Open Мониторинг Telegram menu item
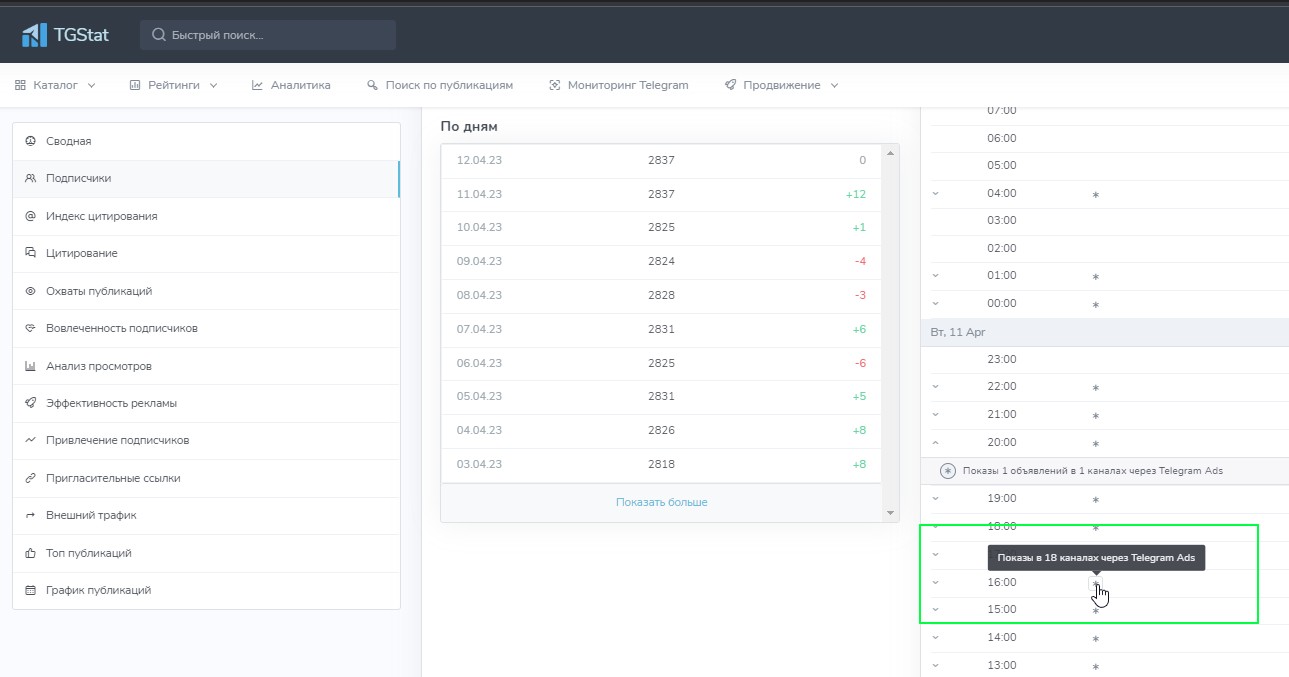The image size is (1289, 677). coord(619,85)
